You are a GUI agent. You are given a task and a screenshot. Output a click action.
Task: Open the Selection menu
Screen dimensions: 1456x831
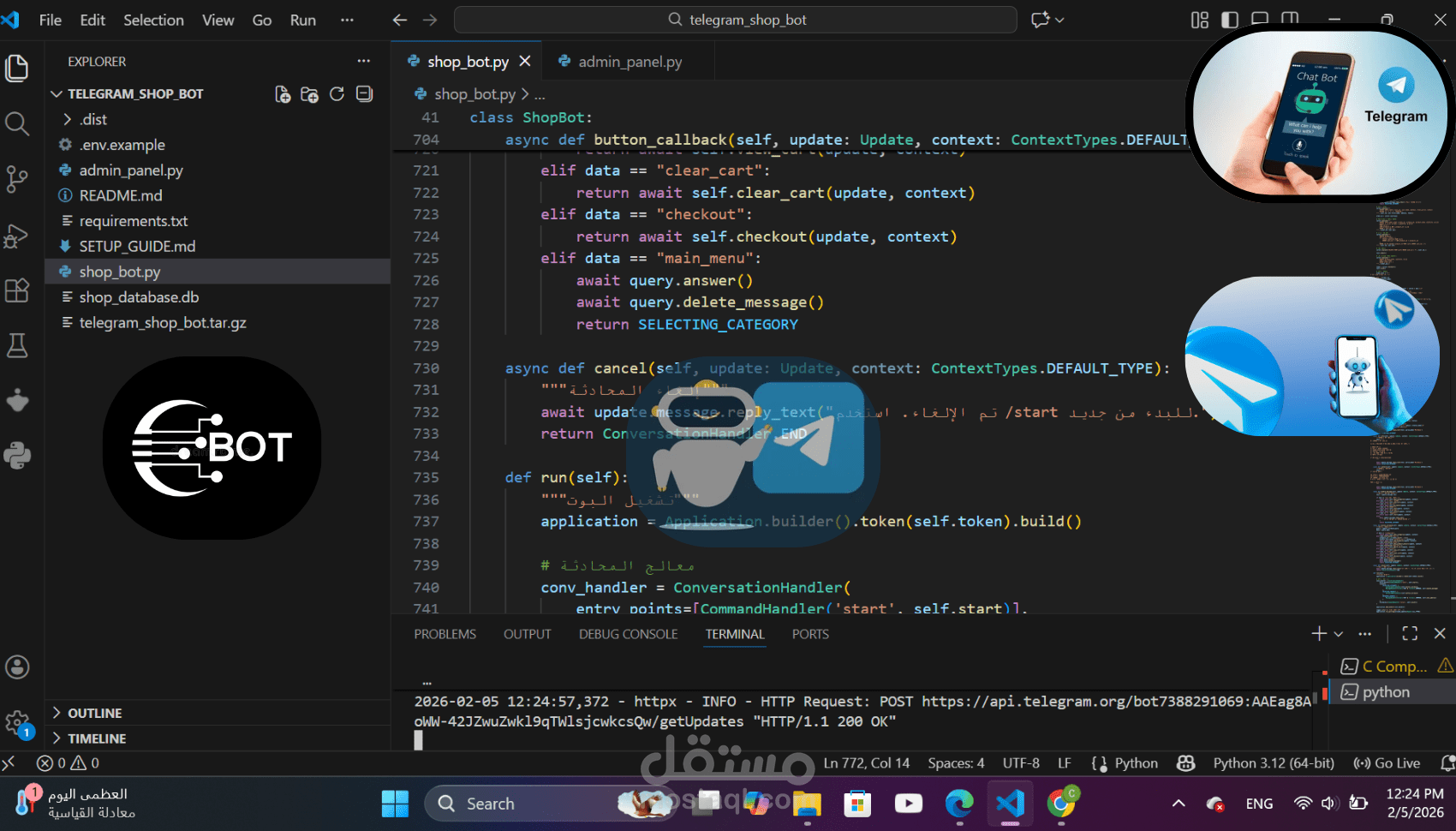click(153, 20)
